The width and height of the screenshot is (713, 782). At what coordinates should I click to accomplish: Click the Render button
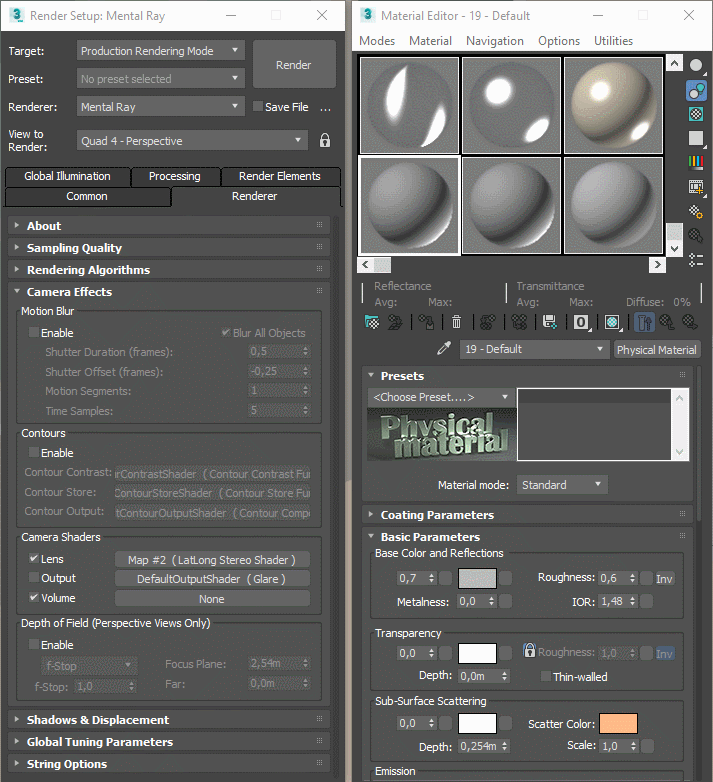tap(294, 64)
